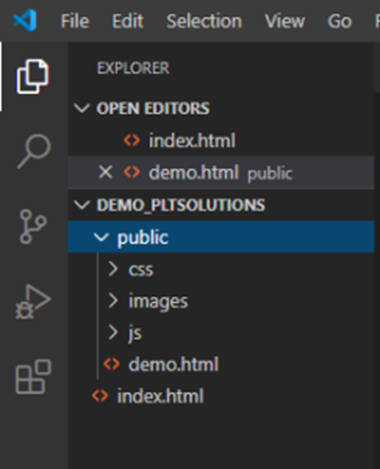Open the Edit menu

pos(128,21)
